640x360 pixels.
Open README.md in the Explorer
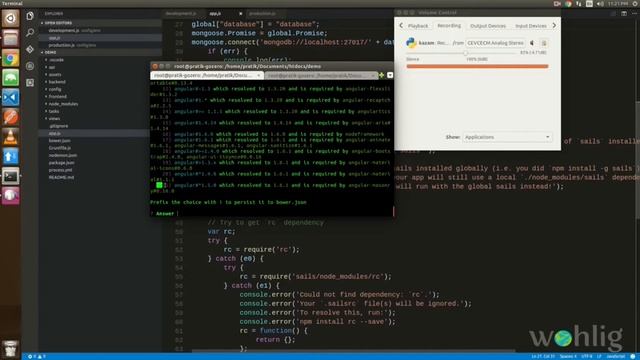pos(61,178)
